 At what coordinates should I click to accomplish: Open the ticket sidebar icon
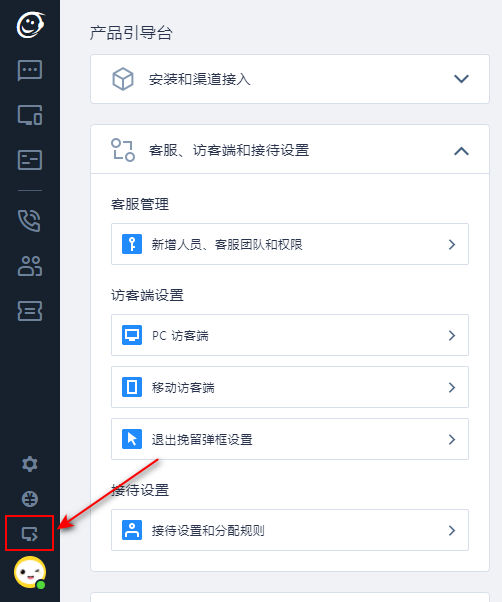pos(30,311)
